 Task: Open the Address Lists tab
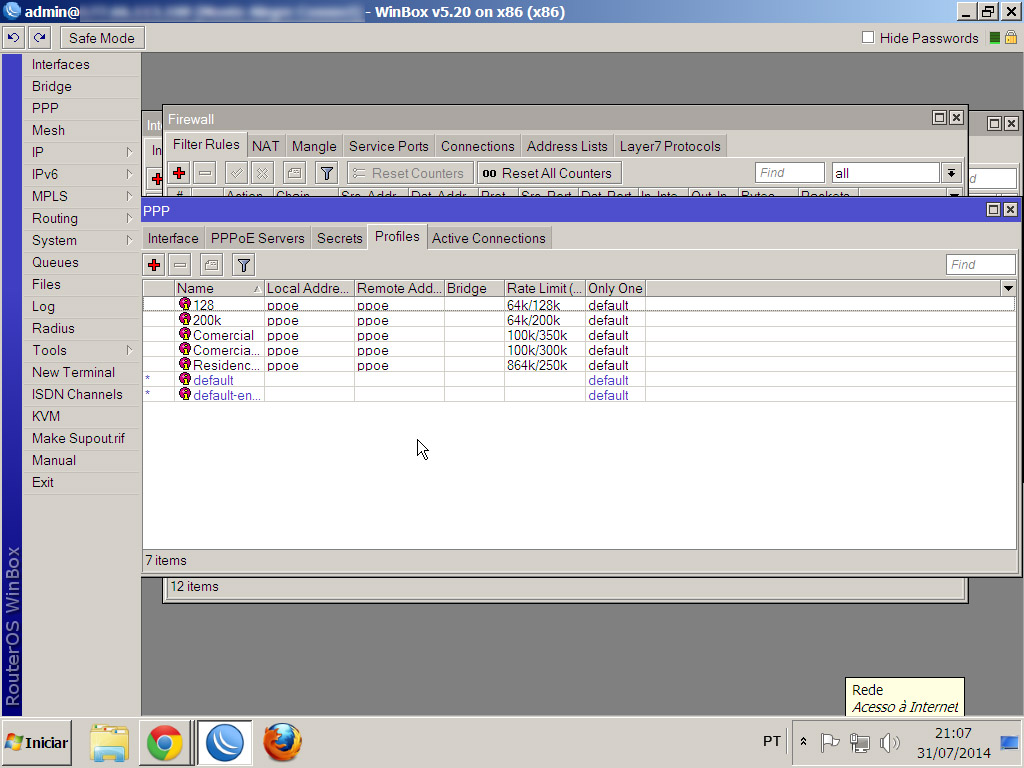(x=567, y=146)
